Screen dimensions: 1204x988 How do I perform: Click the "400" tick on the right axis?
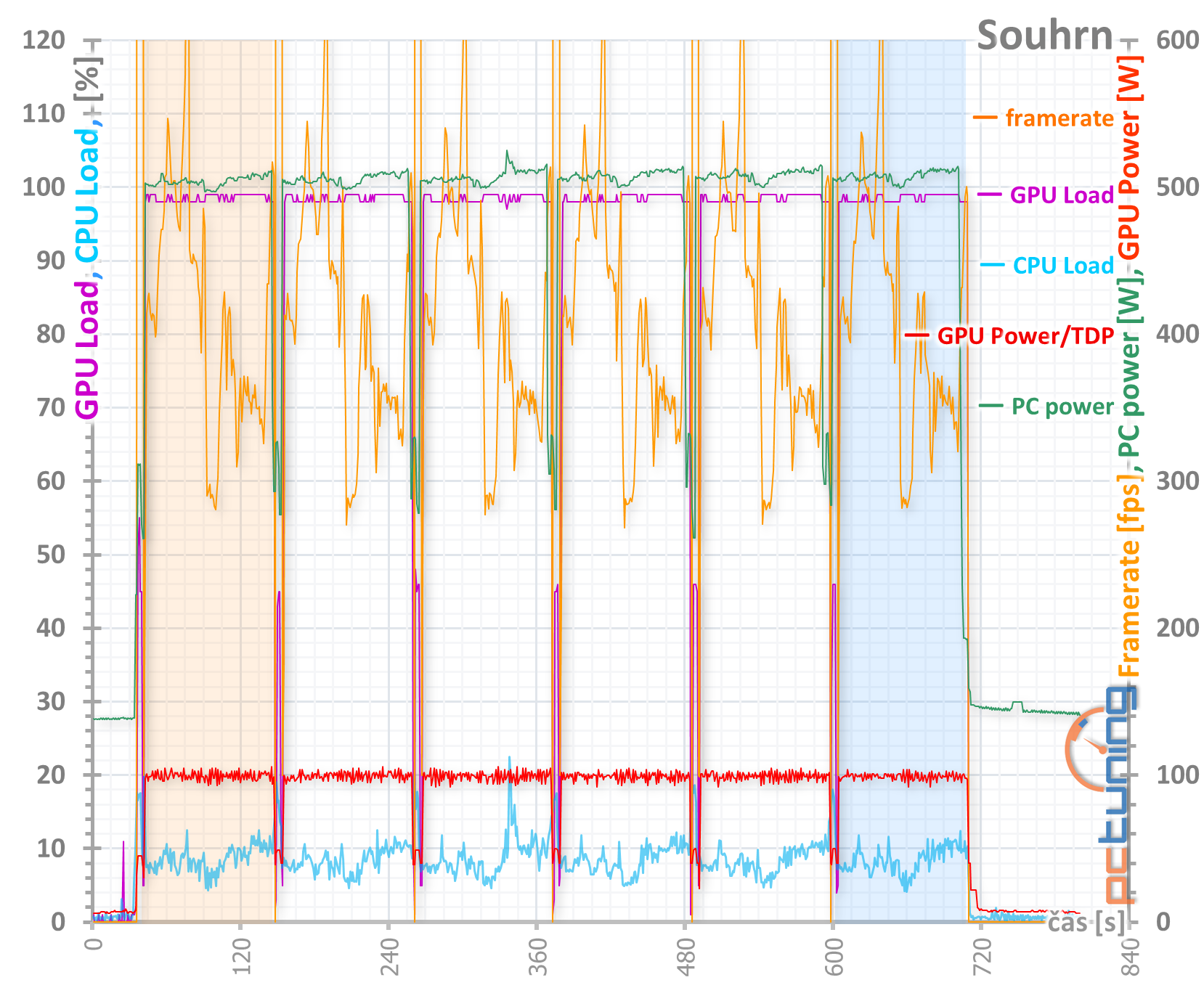point(1178,334)
